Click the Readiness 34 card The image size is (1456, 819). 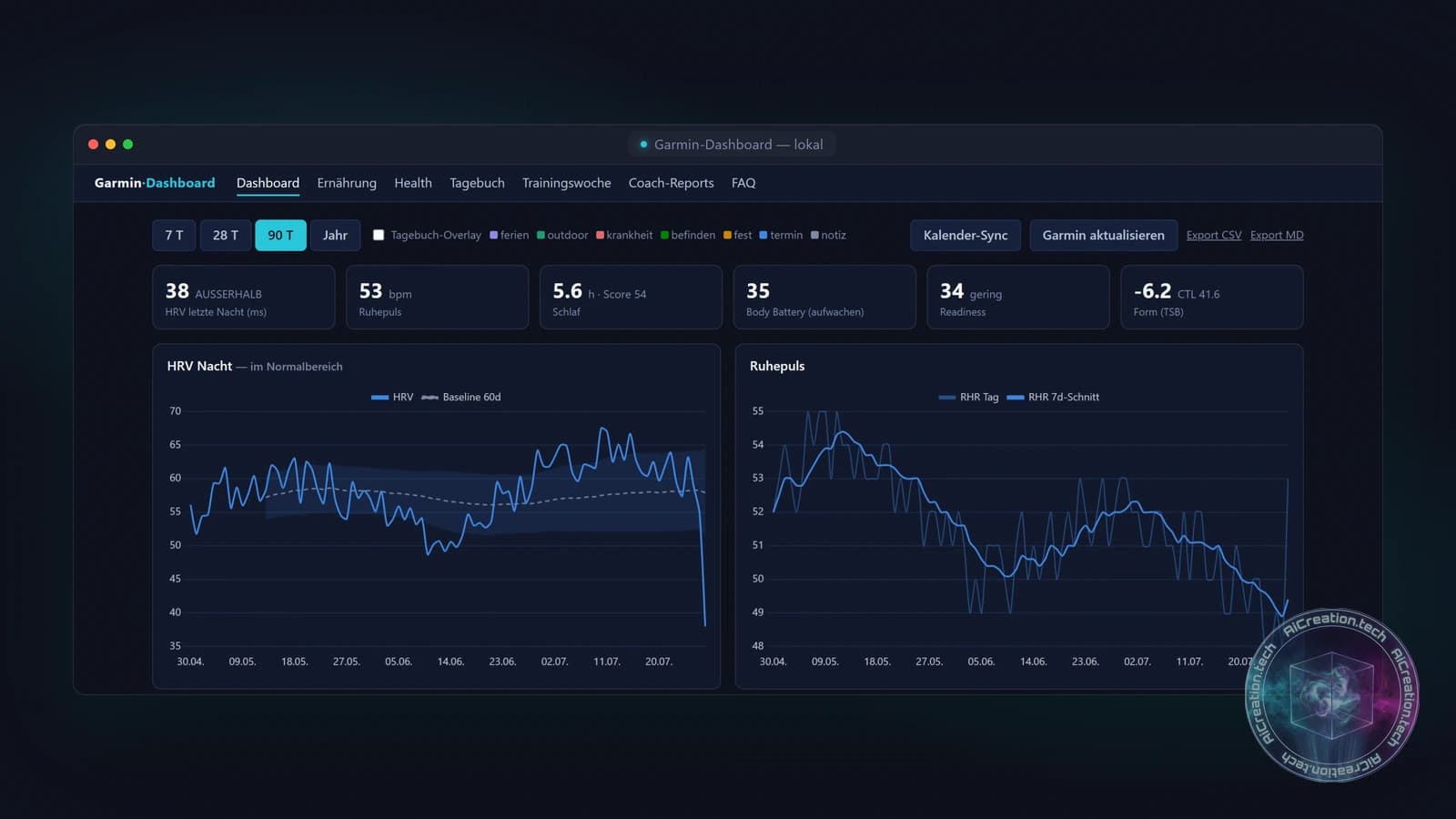pyautogui.click(x=1018, y=298)
